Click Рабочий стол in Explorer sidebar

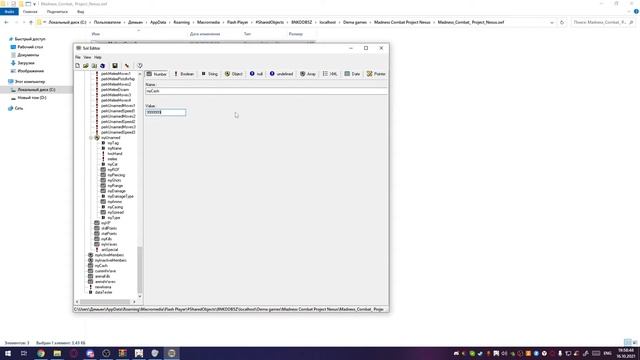[30, 47]
